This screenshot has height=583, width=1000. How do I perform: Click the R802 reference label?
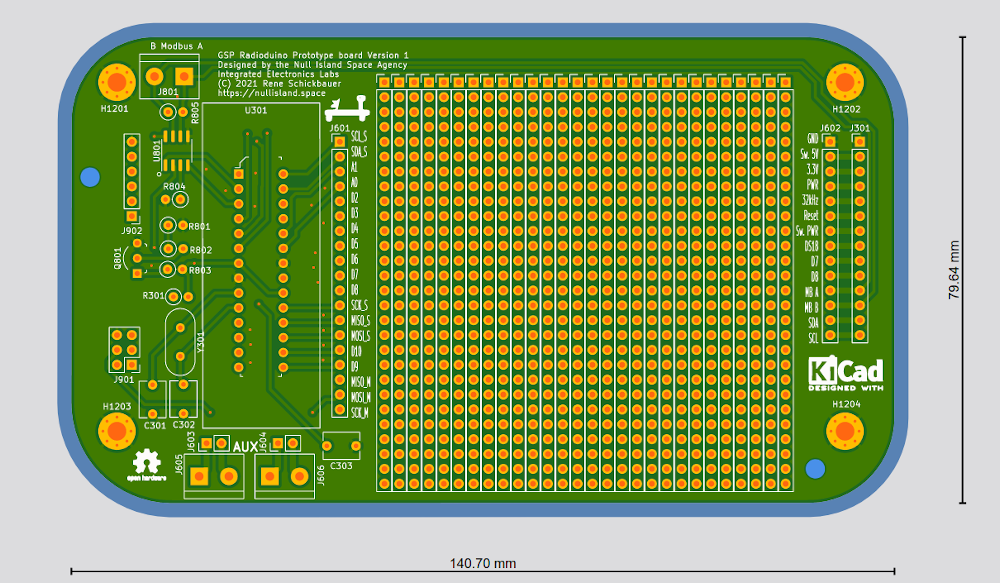(200, 250)
